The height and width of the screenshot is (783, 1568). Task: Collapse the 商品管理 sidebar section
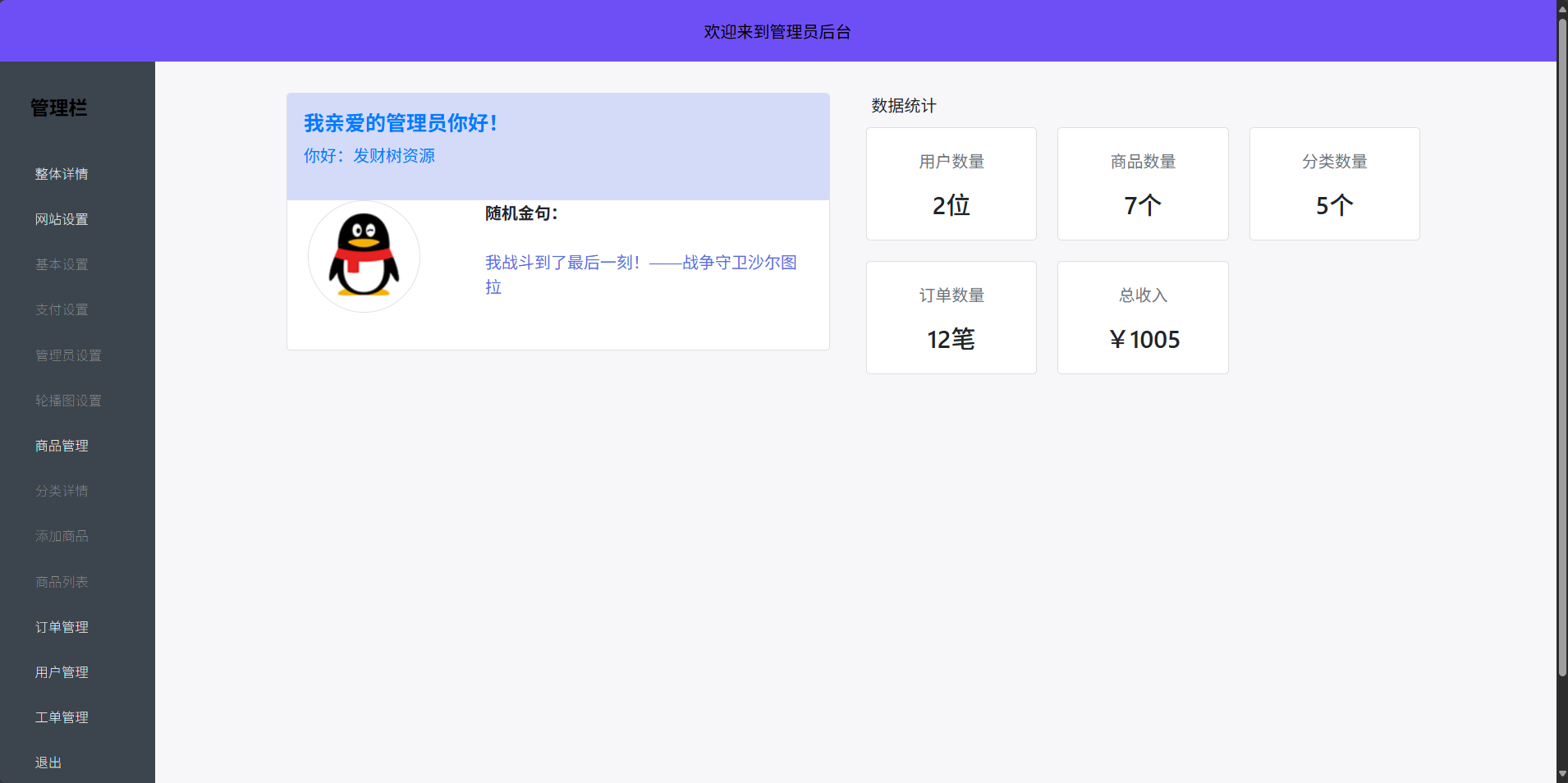pyautogui.click(x=62, y=446)
